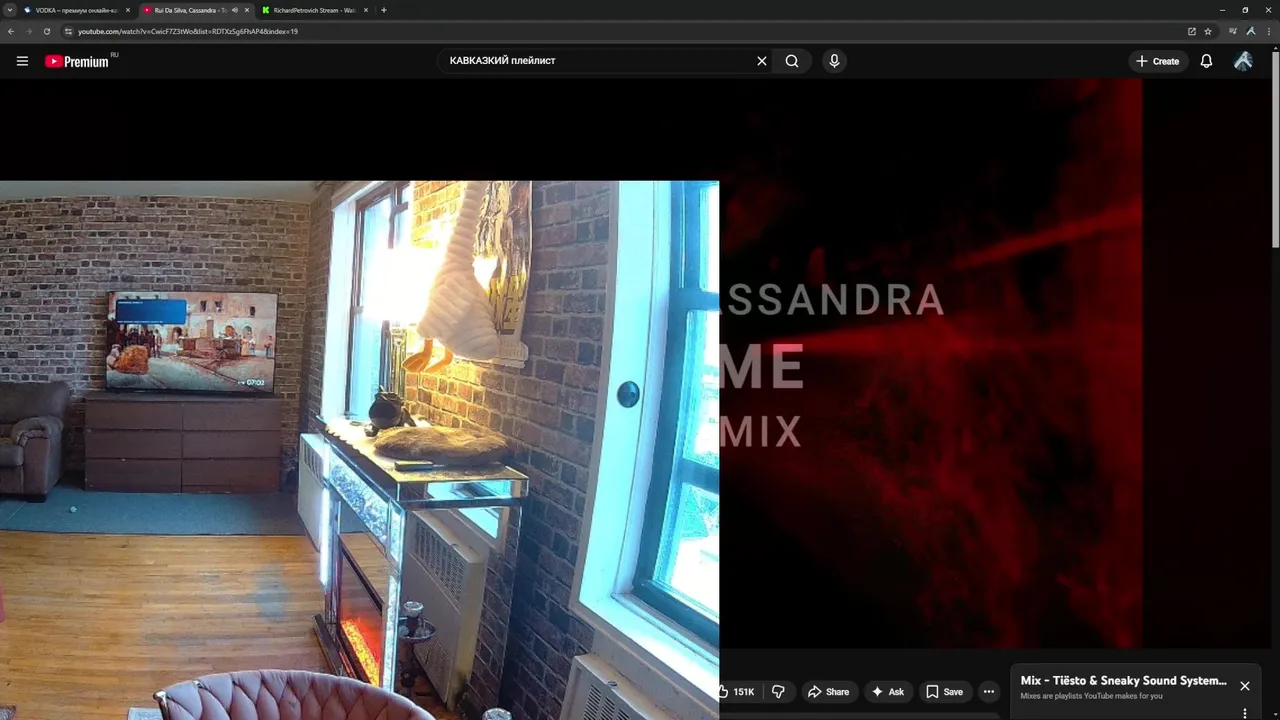The height and width of the screenshot is (720, 1280).
Task: Share this video
Action: coord(828,692)
